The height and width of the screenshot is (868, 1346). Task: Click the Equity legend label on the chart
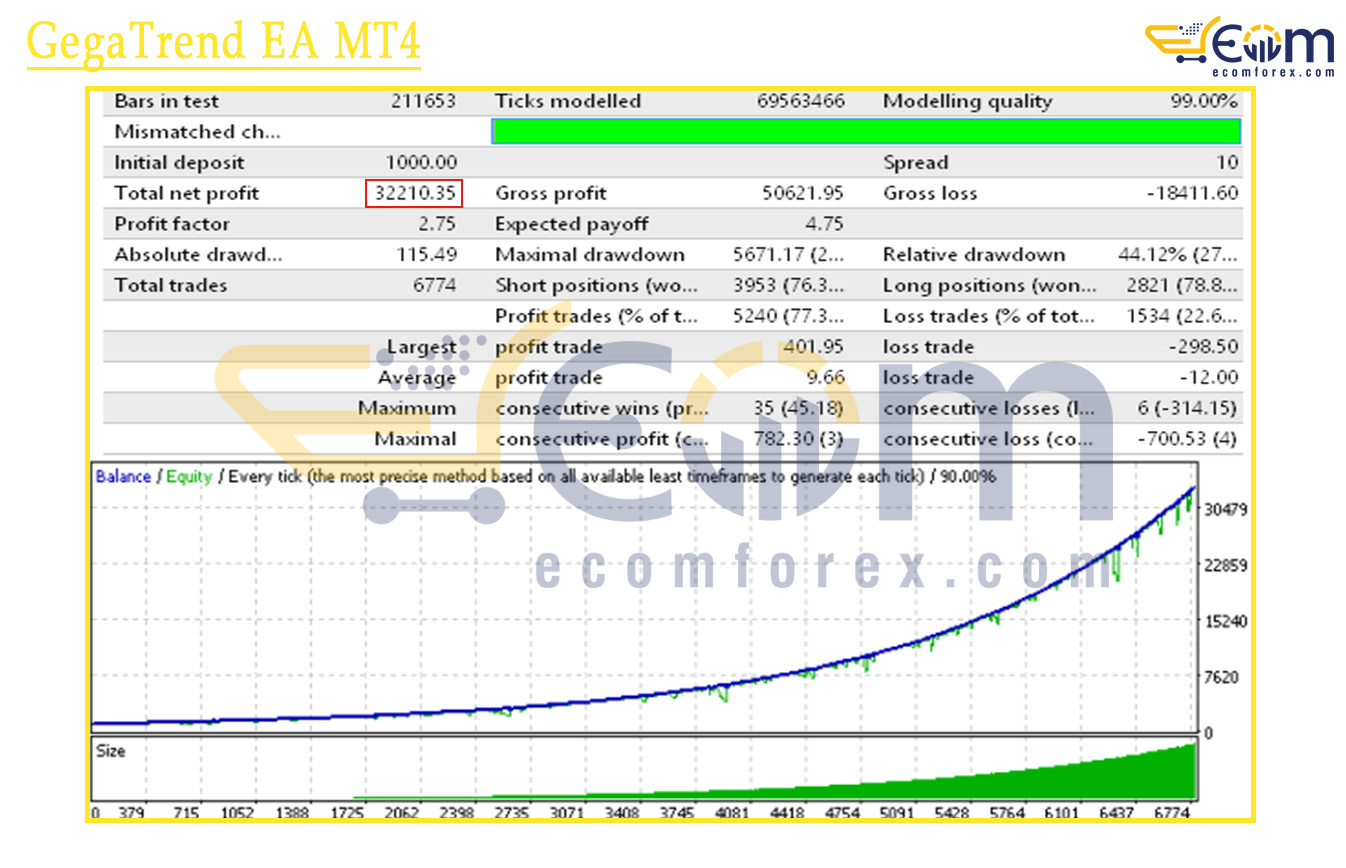[x=189, y=477]
